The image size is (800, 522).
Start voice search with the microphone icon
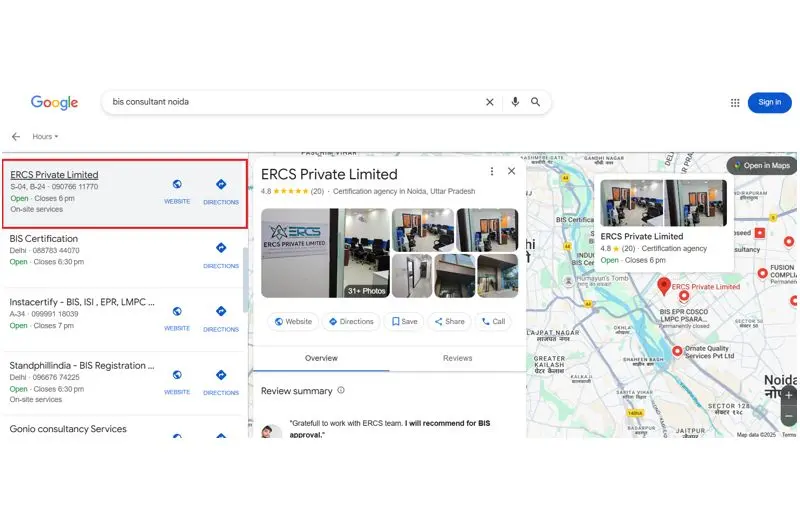pyautogui.click(x=515, y=102)
